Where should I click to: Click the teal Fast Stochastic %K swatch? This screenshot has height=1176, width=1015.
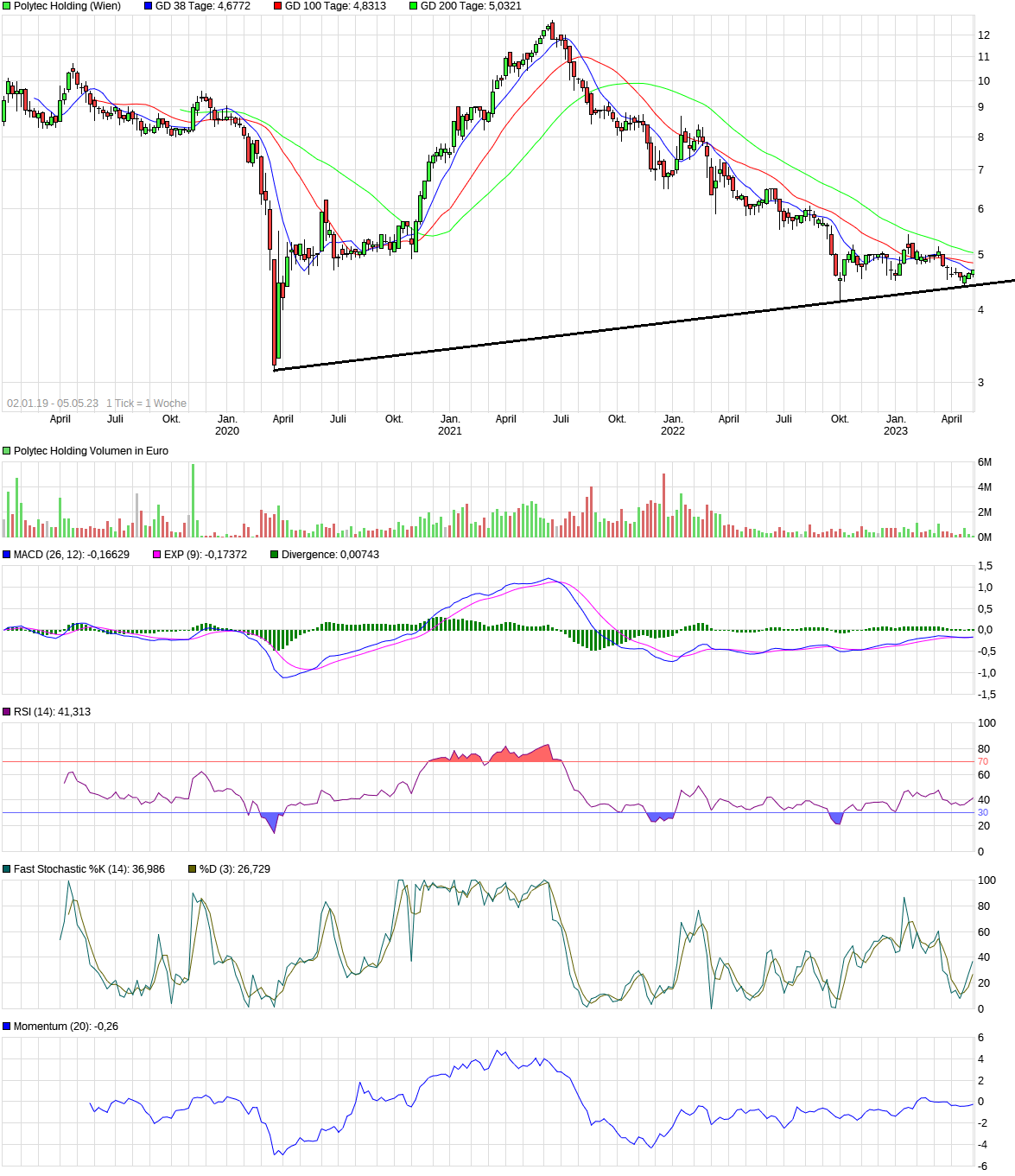click(7, 869)
